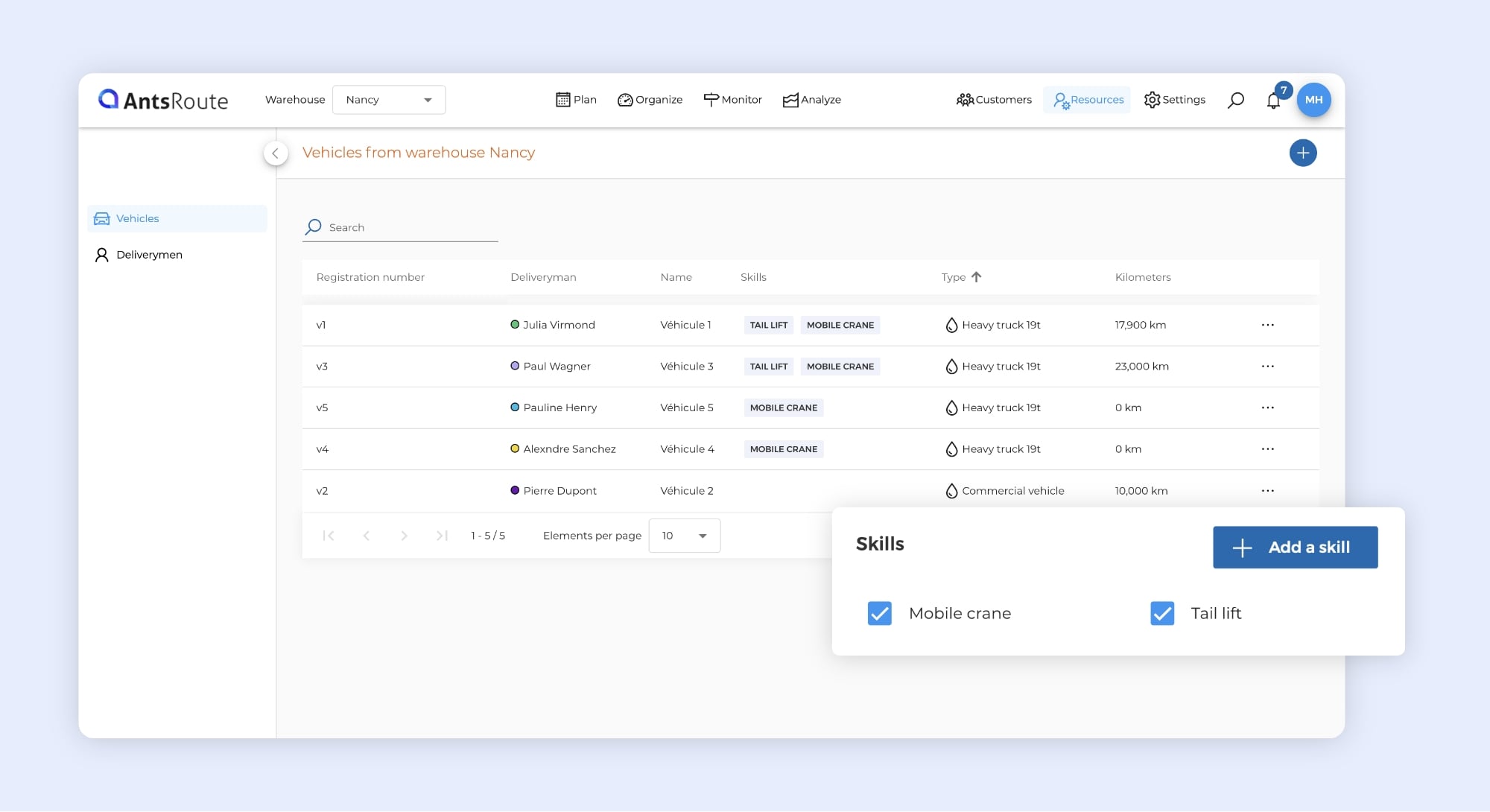Open the Settings menu

pos(1174,100)
